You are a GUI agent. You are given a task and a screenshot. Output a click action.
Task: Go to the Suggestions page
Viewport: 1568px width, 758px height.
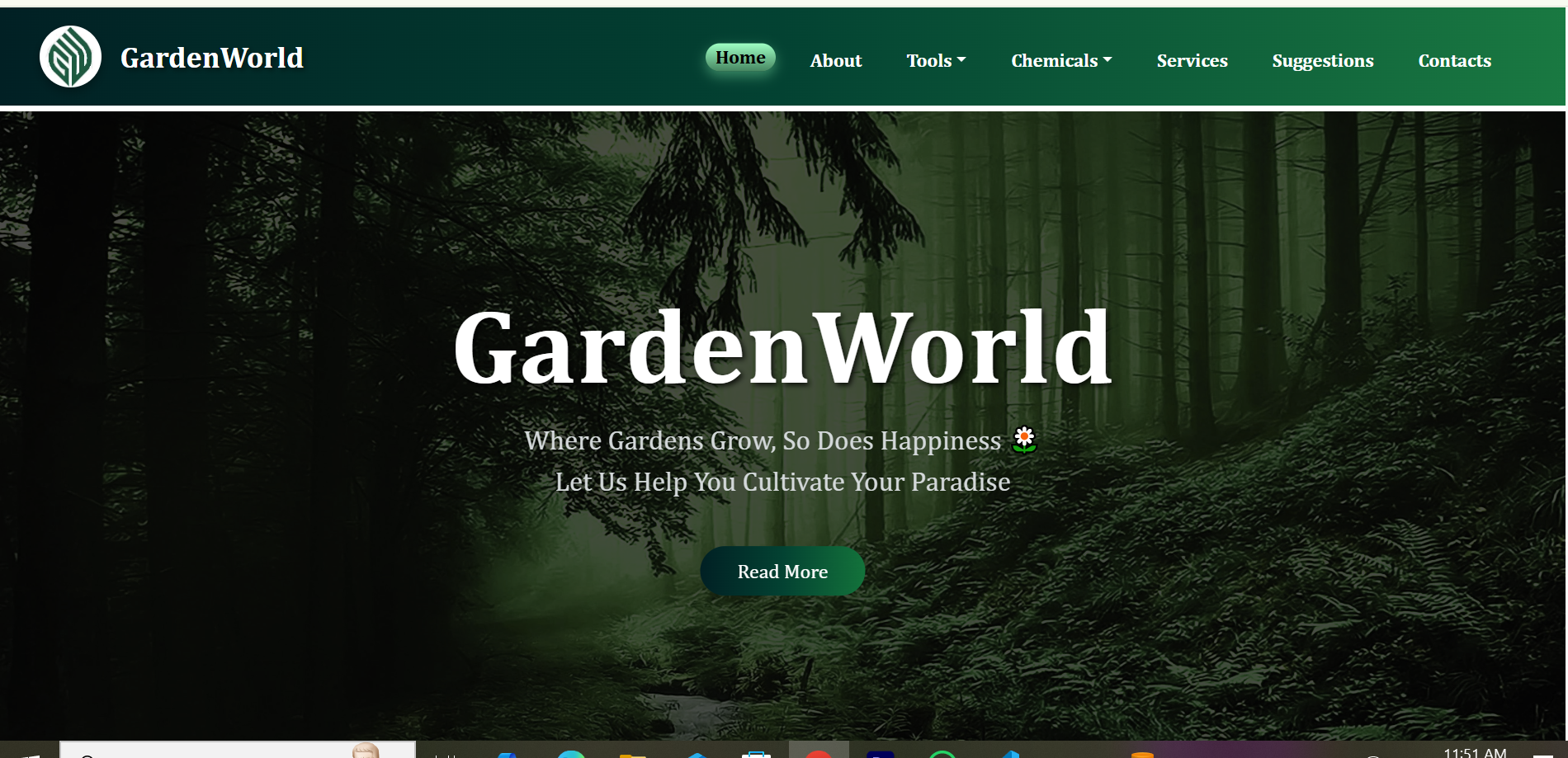coord(1322,60)
